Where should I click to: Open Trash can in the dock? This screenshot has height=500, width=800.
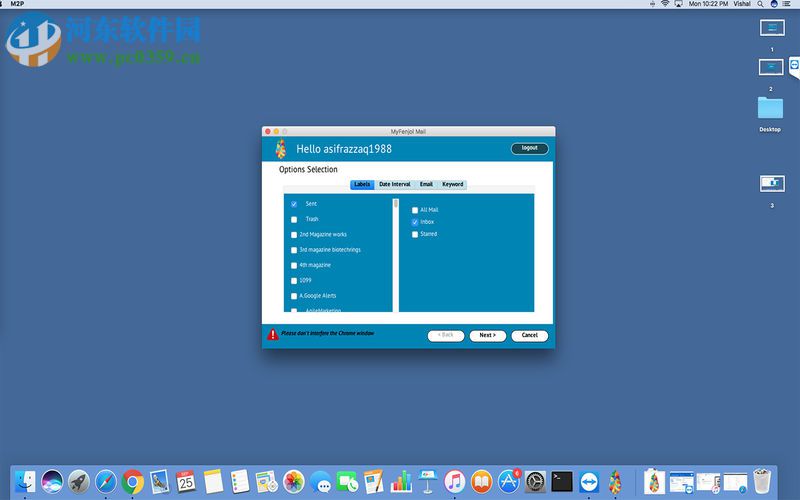(x=762, y=482)
